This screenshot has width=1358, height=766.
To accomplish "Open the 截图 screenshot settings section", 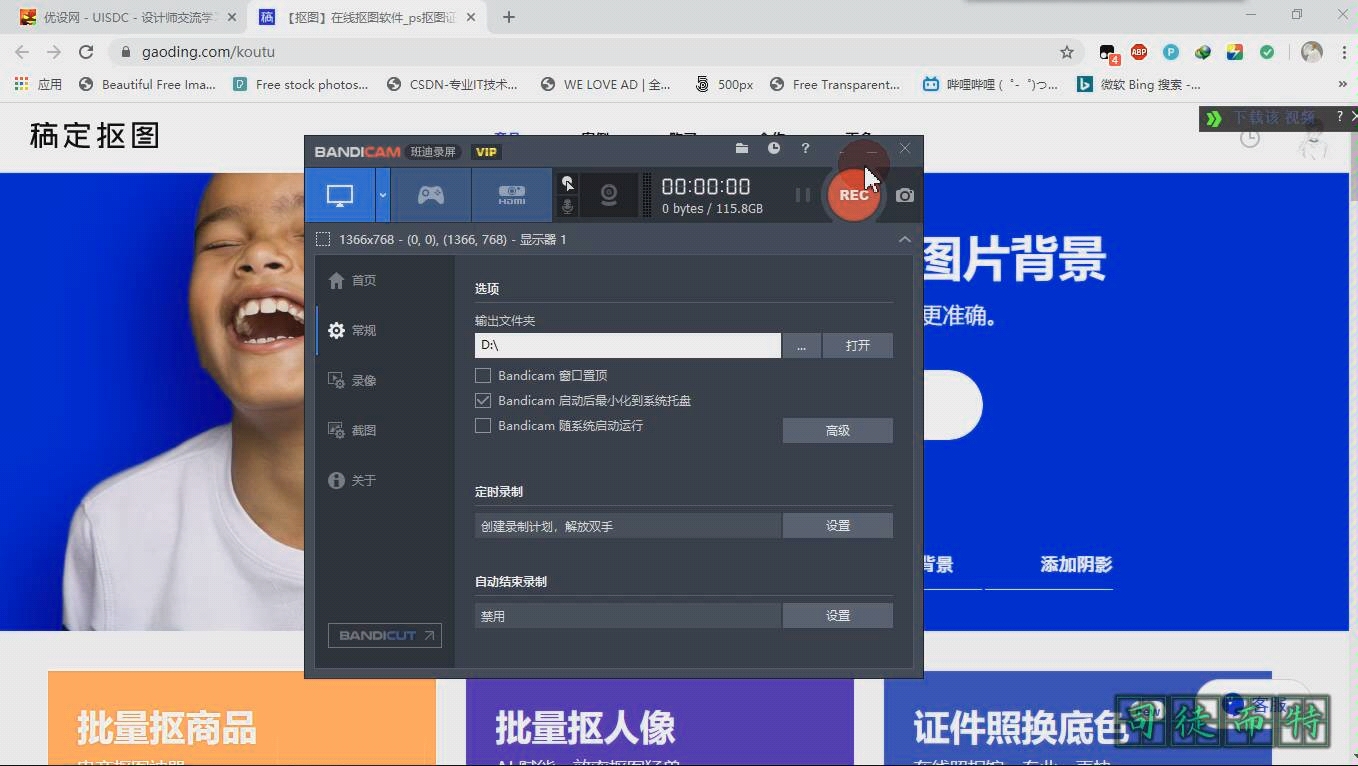I will click(x=353, y=431).
